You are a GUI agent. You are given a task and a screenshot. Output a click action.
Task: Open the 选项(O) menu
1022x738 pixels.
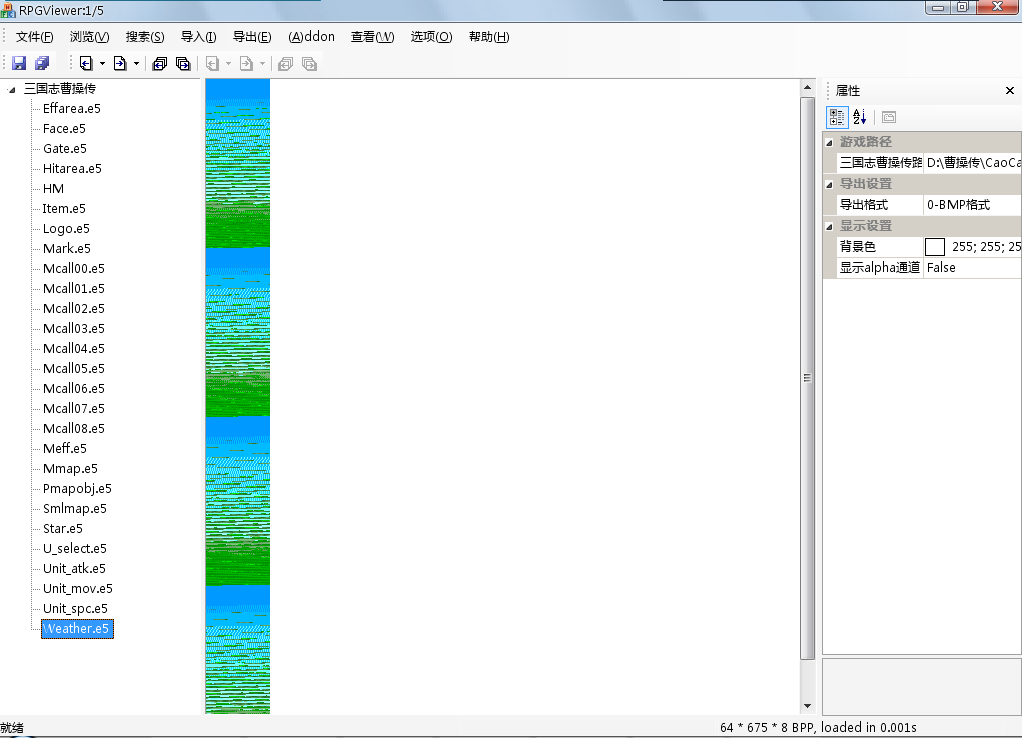click(431, 37)
